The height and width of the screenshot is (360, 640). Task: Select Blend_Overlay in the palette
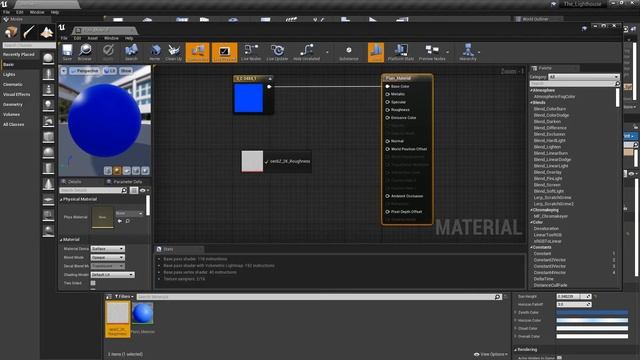click(547, 172)
